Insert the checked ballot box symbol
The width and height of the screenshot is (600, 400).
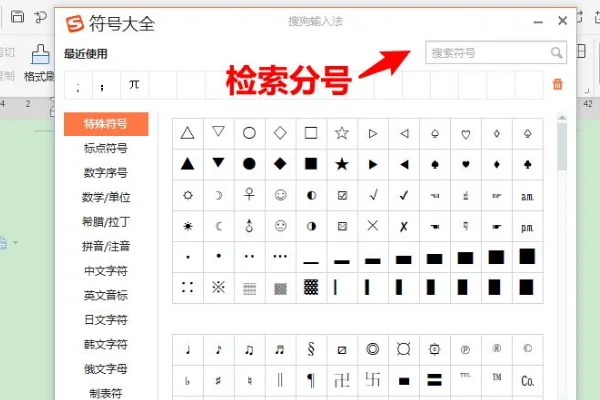pos(342,195)
